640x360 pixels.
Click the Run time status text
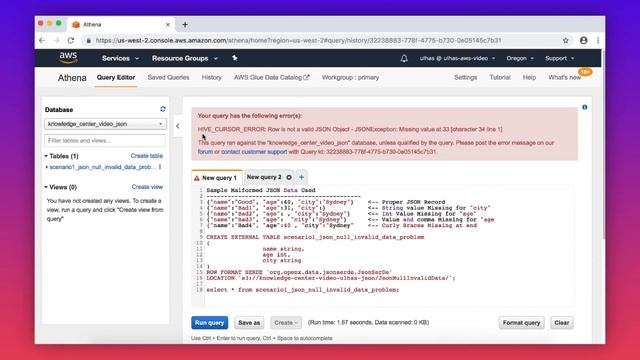(368, 322)
